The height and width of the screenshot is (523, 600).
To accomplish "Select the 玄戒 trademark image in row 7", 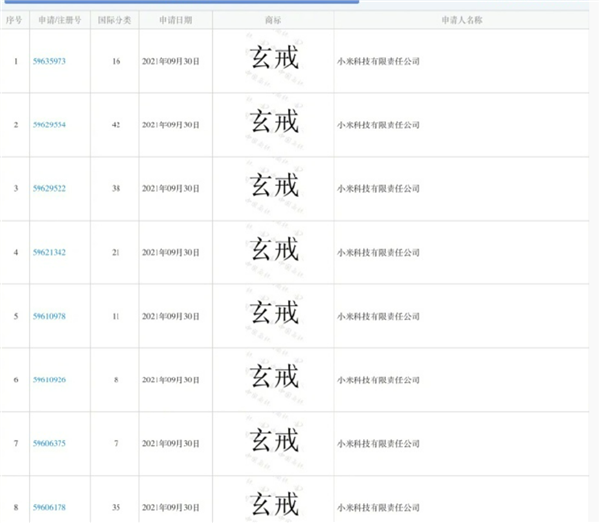I will 274,440.
